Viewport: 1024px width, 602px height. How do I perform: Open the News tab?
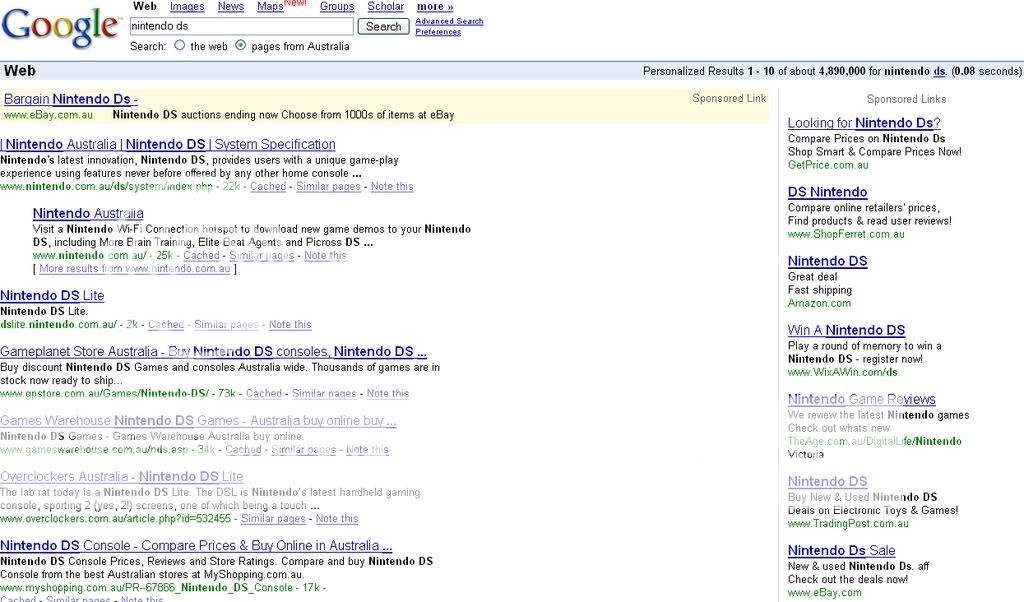(231, 7)
